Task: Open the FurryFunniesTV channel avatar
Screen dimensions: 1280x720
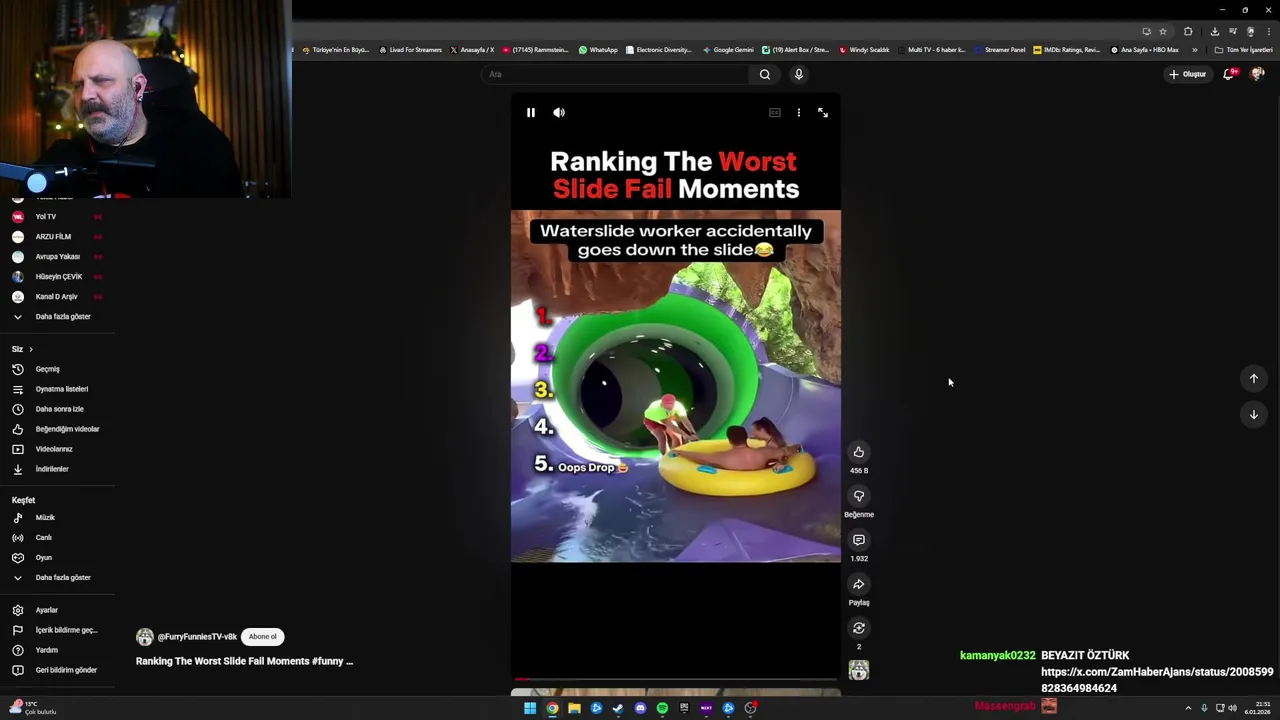Action: tap(145, 637)
